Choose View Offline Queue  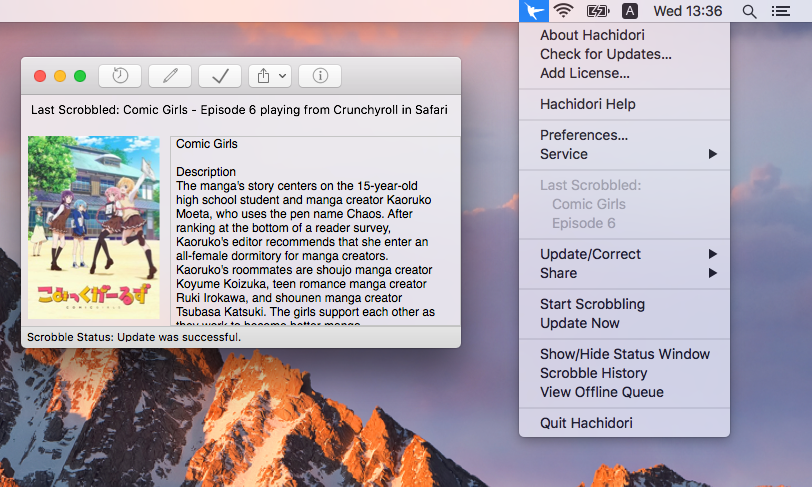(625, 393)
